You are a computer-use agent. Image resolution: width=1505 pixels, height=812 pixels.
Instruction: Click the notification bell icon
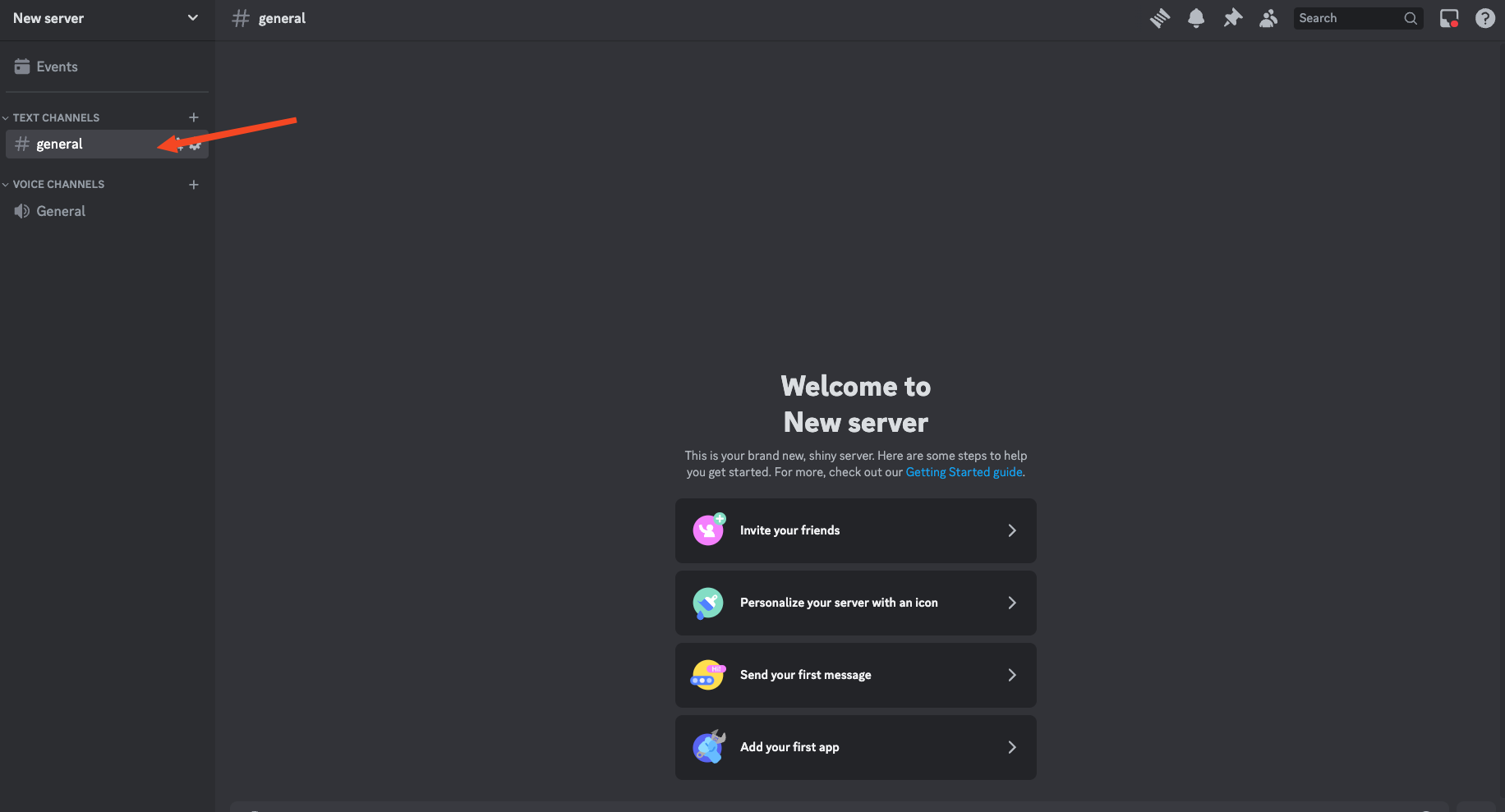[1196, 18]
